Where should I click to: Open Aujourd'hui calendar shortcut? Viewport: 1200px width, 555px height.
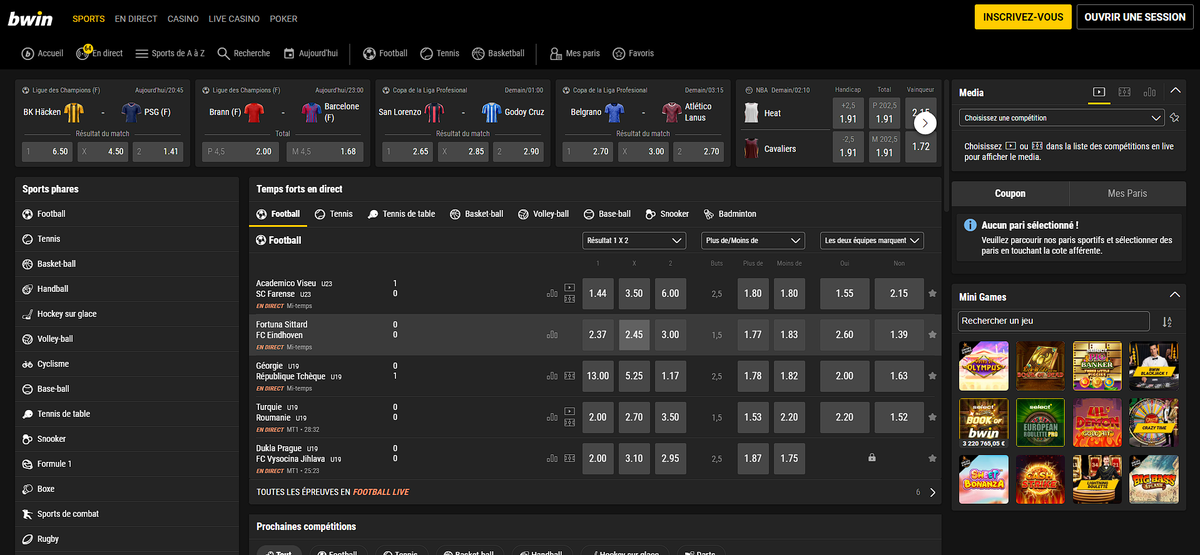coord(311,53)
